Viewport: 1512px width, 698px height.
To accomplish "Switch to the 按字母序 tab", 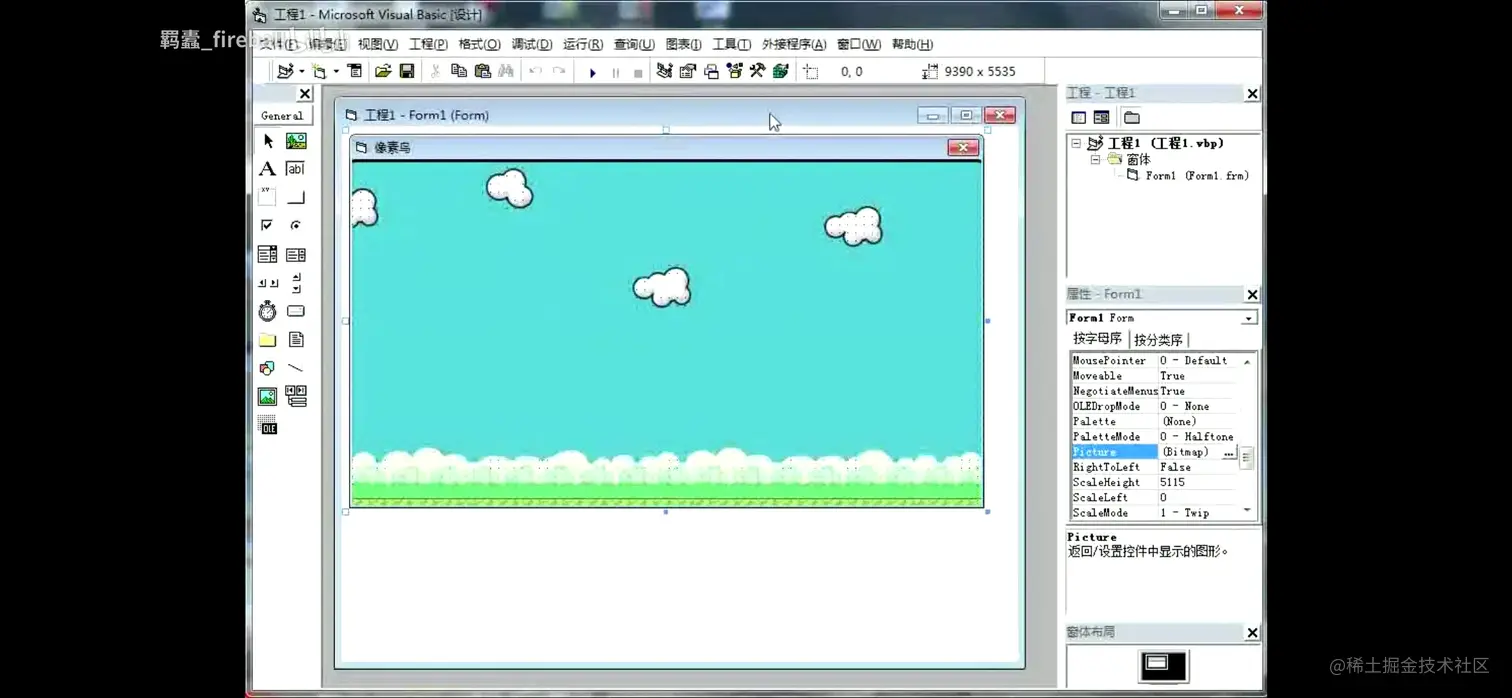I will [x=1097, y=339].
